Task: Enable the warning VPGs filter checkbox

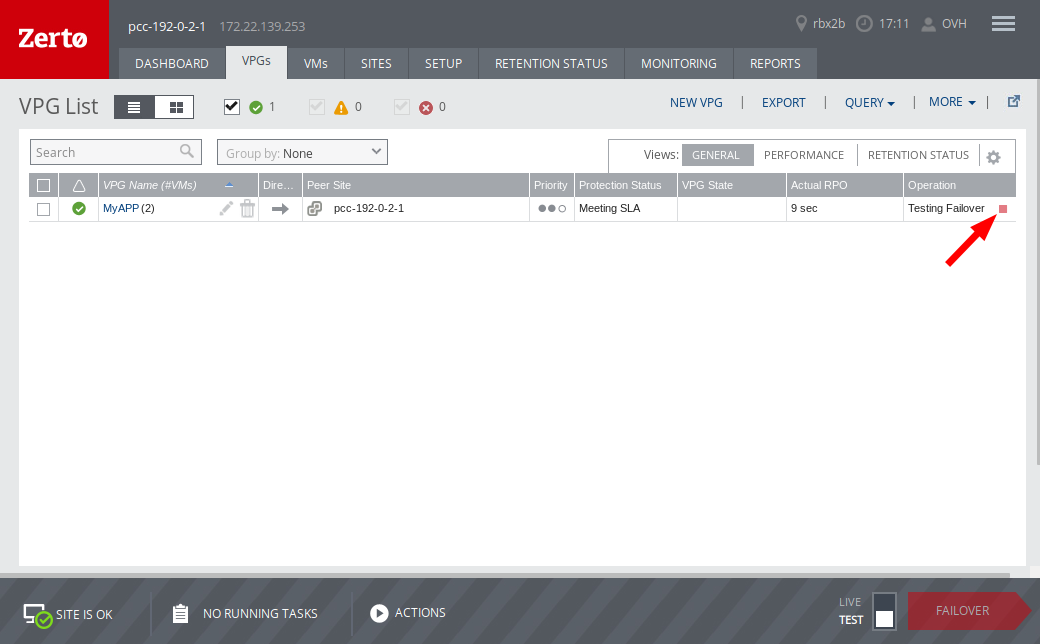Action: point(317,107)
